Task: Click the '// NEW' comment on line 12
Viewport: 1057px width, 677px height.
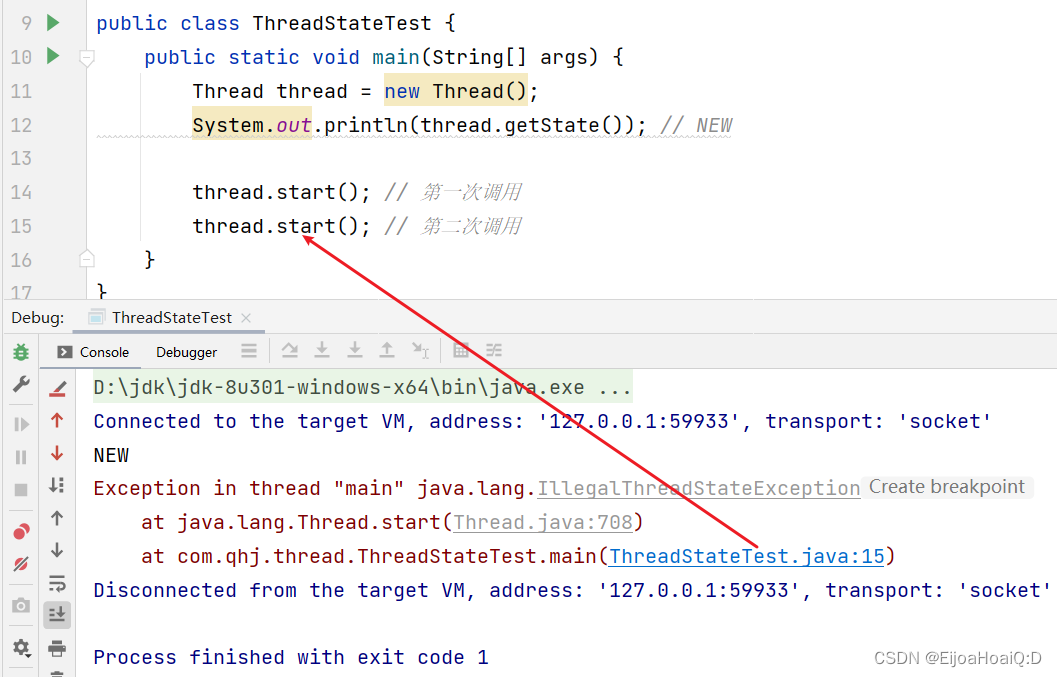Action: click(x=696, y=125)
